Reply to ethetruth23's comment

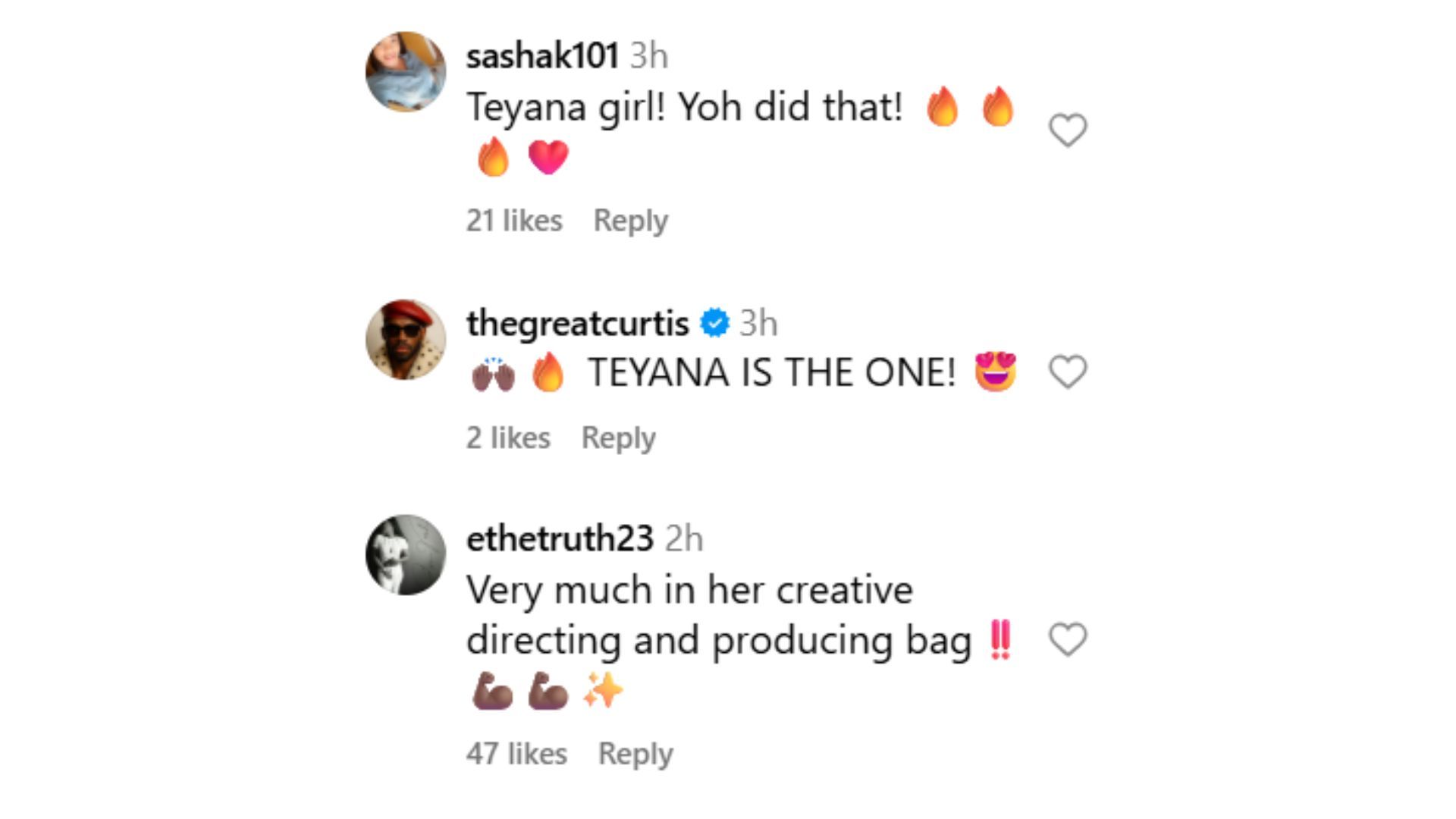(635, 754)
